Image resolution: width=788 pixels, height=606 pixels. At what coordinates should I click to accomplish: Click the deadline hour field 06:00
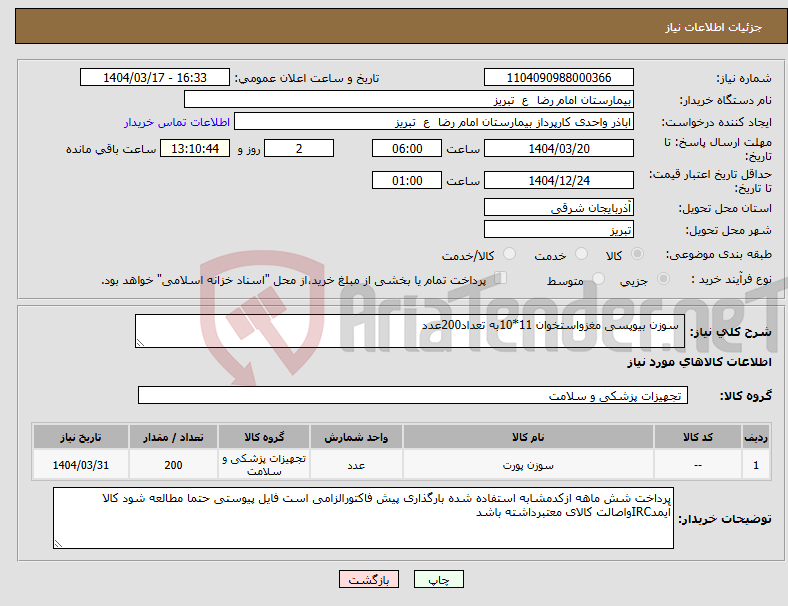407,148
